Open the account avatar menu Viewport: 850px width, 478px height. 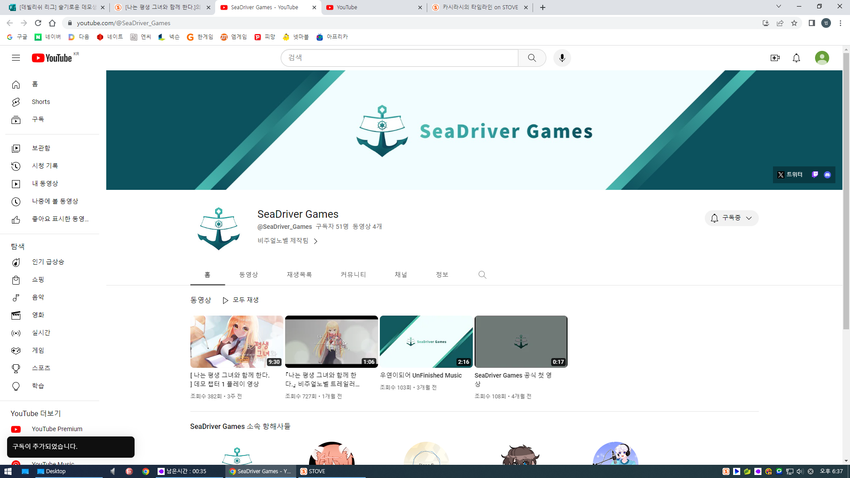(x=822, y=58)
